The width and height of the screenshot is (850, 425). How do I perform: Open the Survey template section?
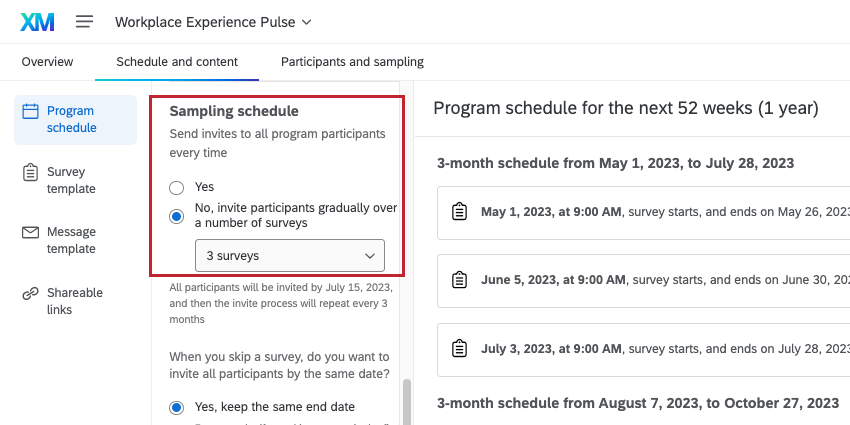[x=71, y=180]
